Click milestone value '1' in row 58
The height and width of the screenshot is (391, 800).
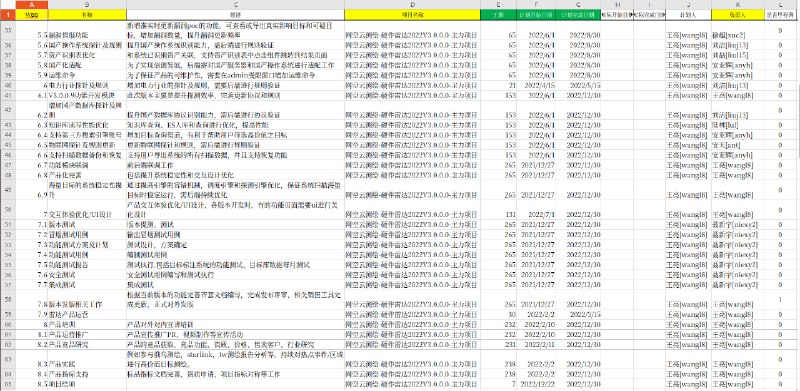(782, 300)
